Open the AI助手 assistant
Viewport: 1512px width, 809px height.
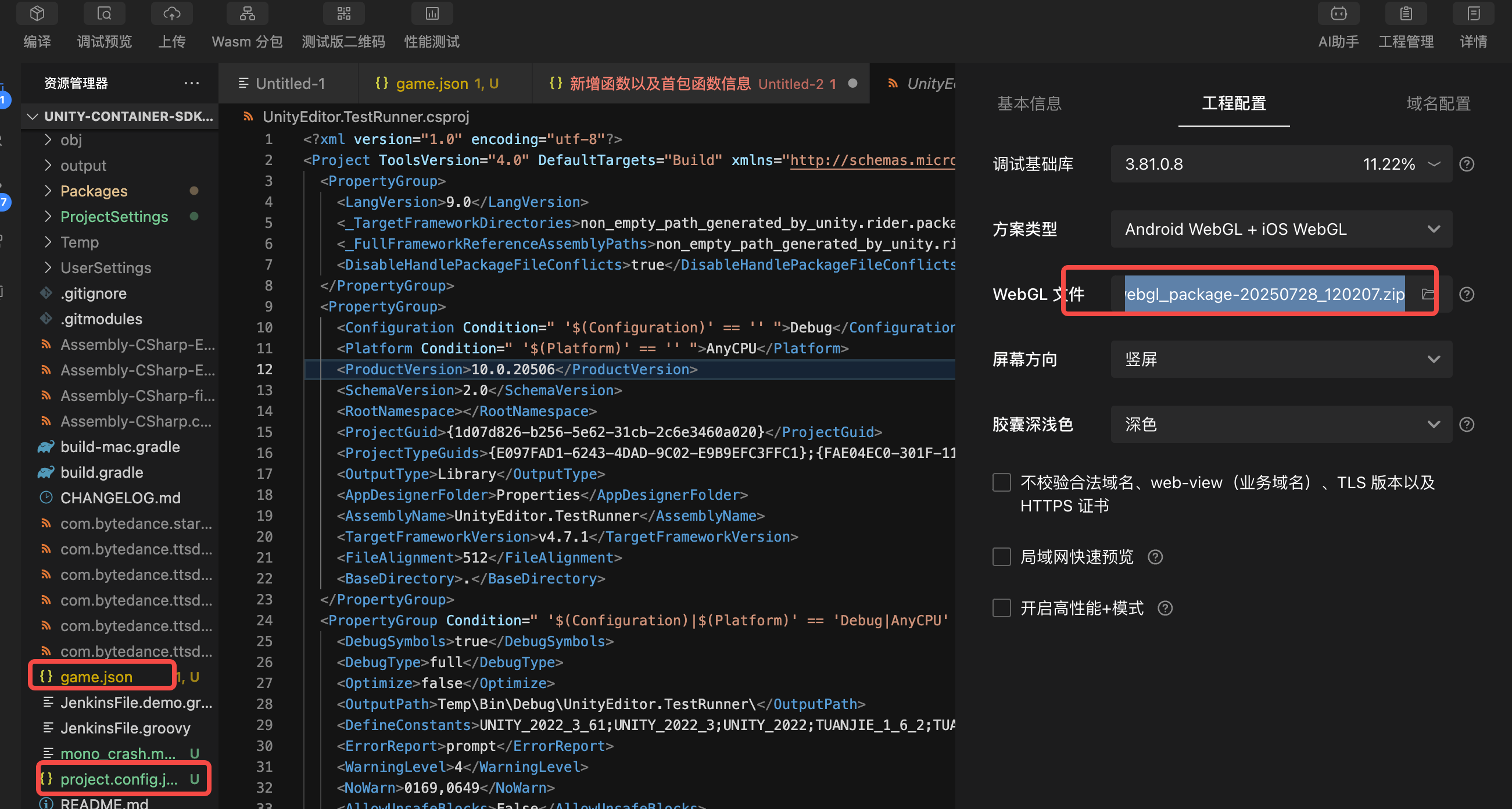coord(1338,13)
